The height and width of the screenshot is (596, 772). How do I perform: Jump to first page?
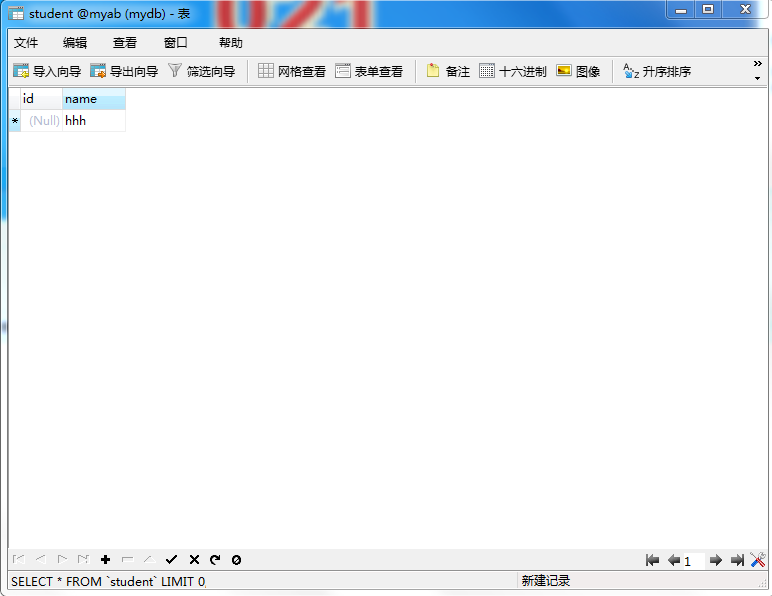click(652, 560)
